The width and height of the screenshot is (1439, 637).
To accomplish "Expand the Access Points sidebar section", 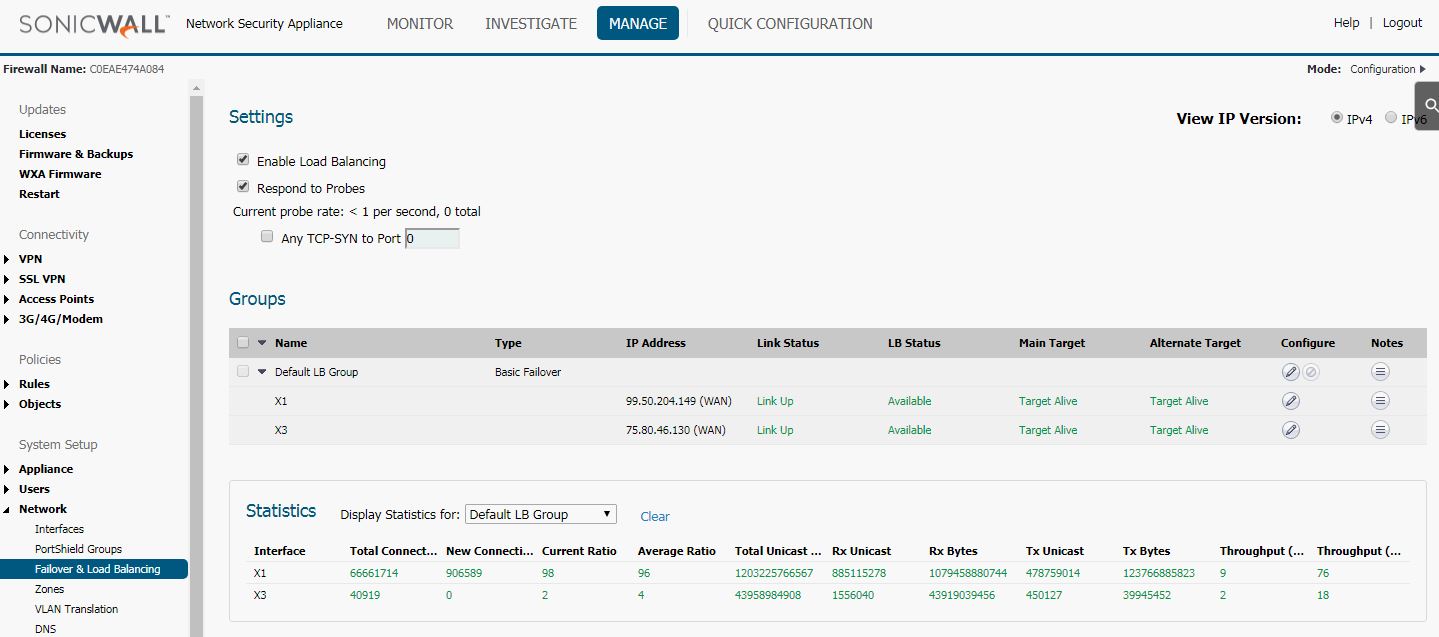I will tap(7, 299).
